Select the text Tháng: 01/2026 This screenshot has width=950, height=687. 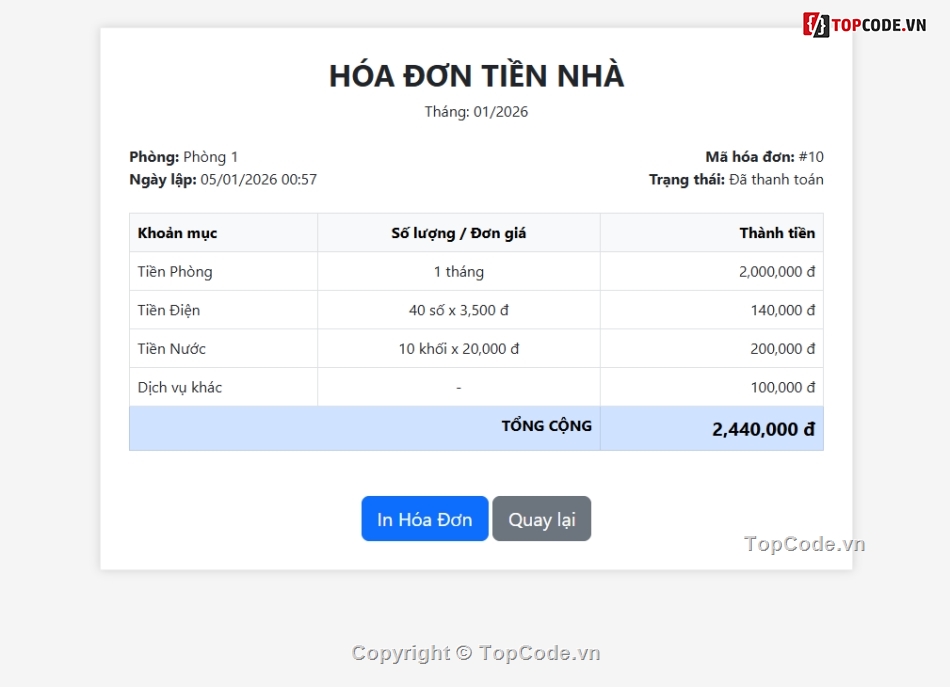point(476,112)
